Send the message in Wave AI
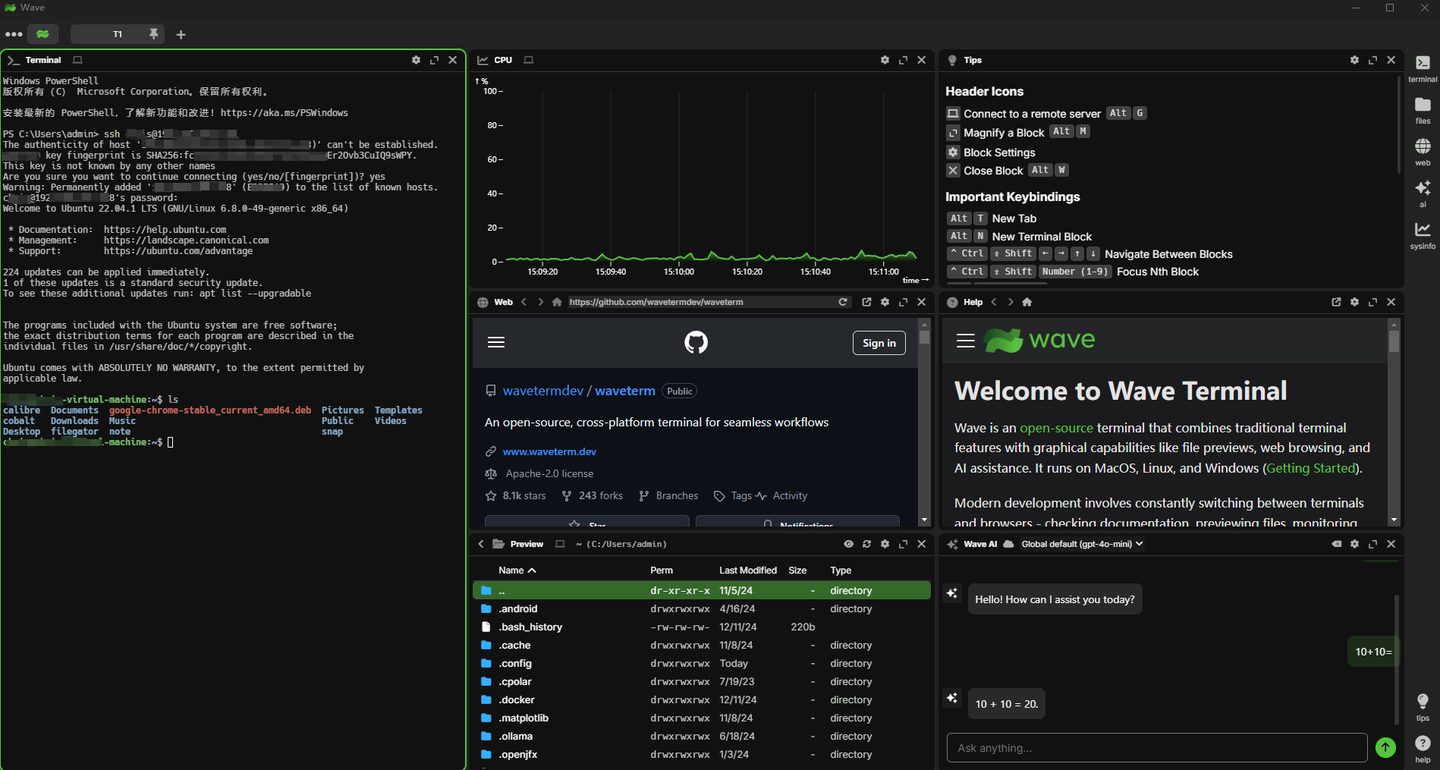This screenshot has width=1440, height=770. pos(1385,747)
